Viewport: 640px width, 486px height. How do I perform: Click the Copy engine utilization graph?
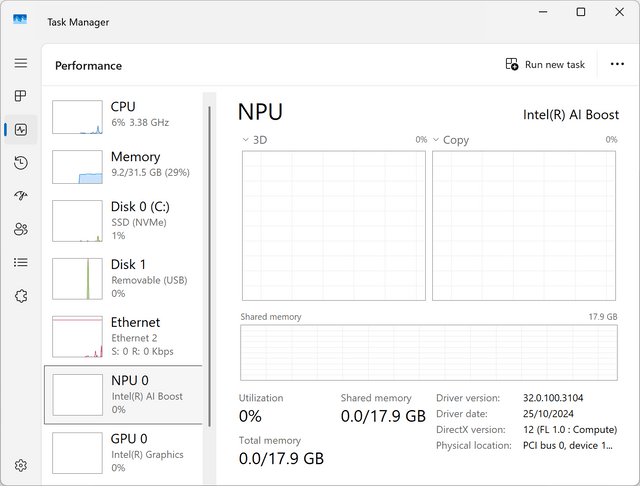click(x=524, y=226)
